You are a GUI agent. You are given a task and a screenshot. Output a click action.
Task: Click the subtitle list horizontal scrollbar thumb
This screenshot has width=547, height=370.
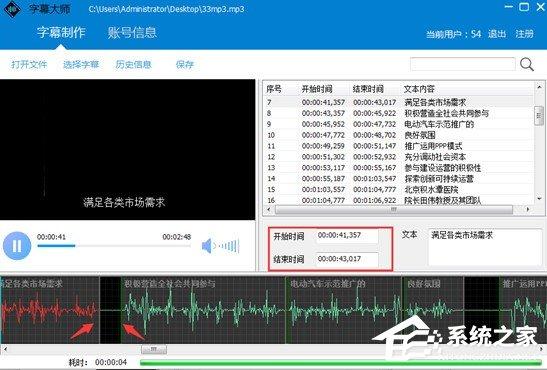click(394, 210)
